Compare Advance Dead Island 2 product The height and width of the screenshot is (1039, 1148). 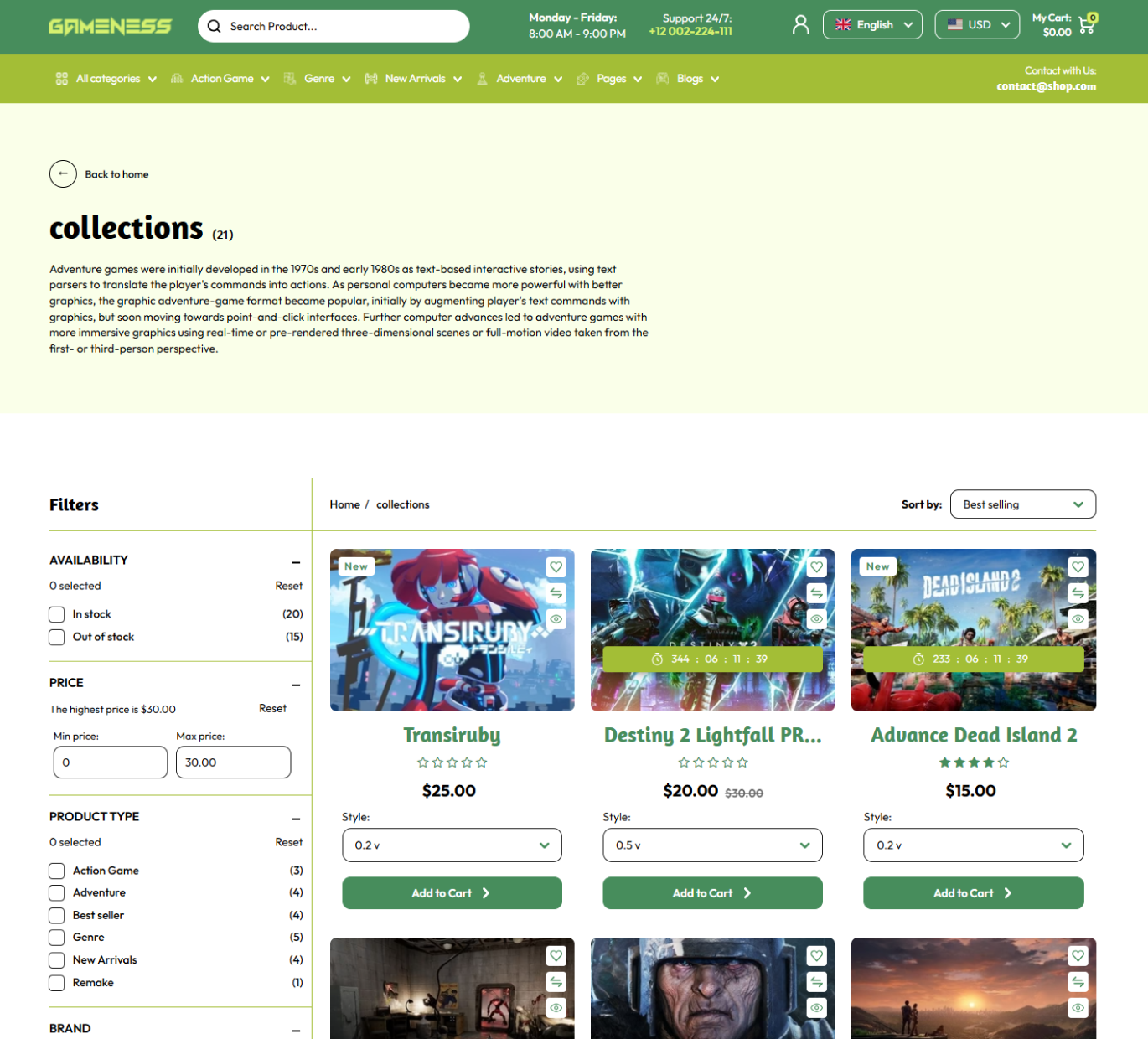coord(1078,593)
